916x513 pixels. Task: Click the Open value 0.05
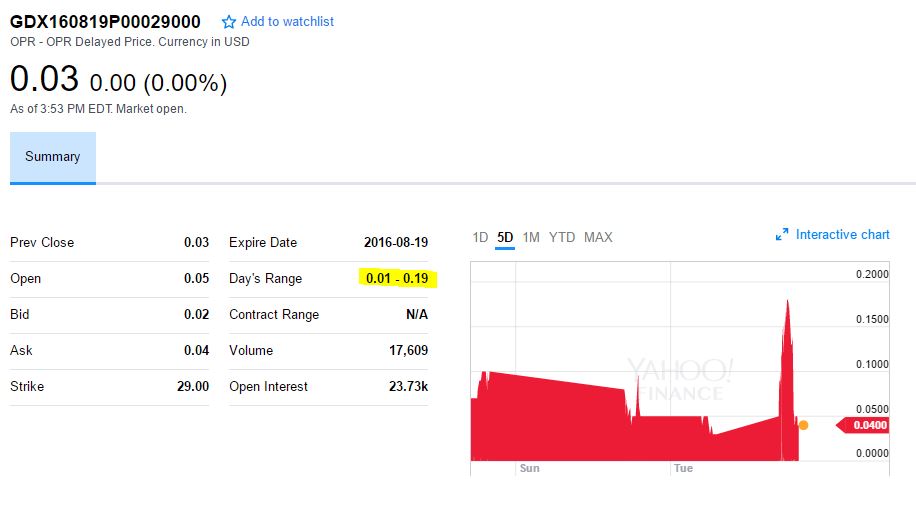196,278
